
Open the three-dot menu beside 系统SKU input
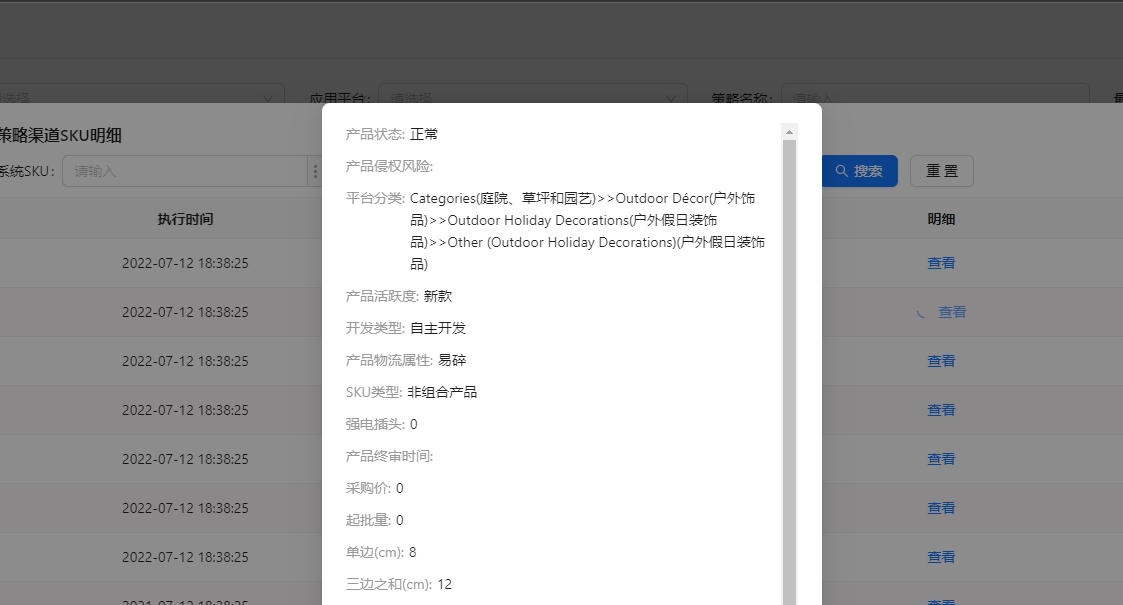point(315,171)
